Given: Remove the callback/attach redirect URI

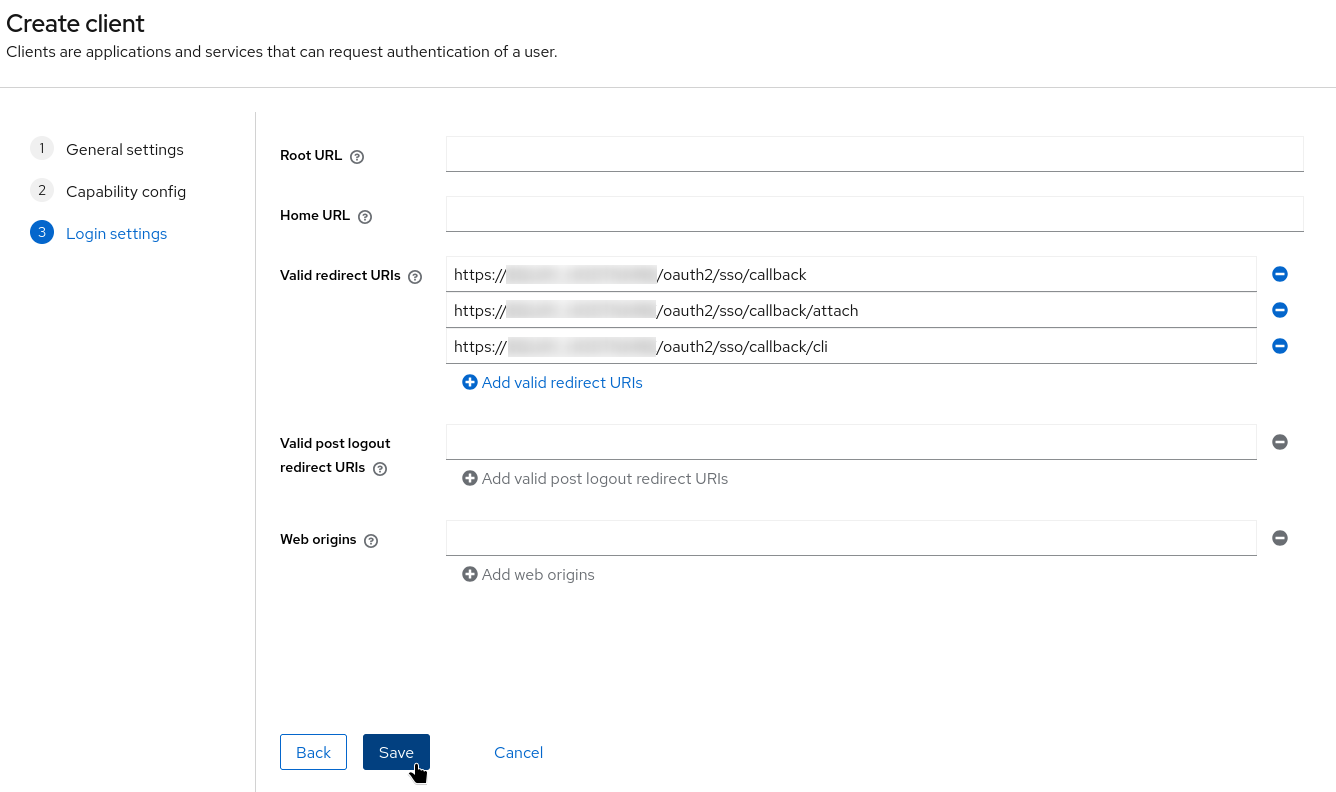Looking at the screenshot, I should [1279, 310].
